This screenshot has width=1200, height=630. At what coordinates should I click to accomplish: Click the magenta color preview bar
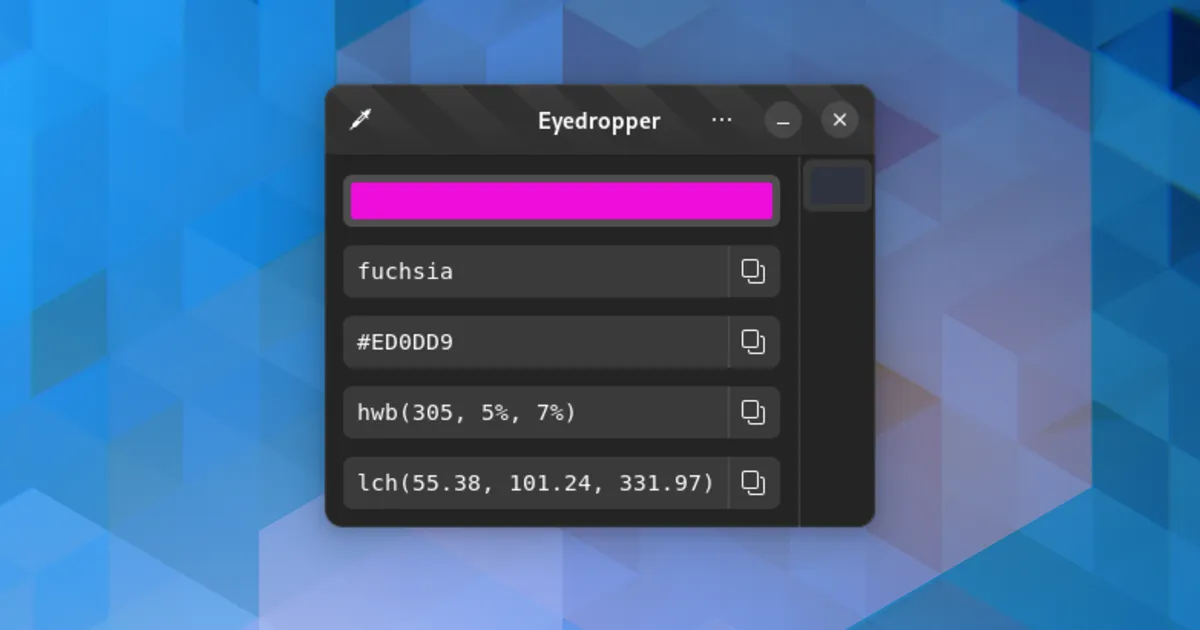point(561,201)
